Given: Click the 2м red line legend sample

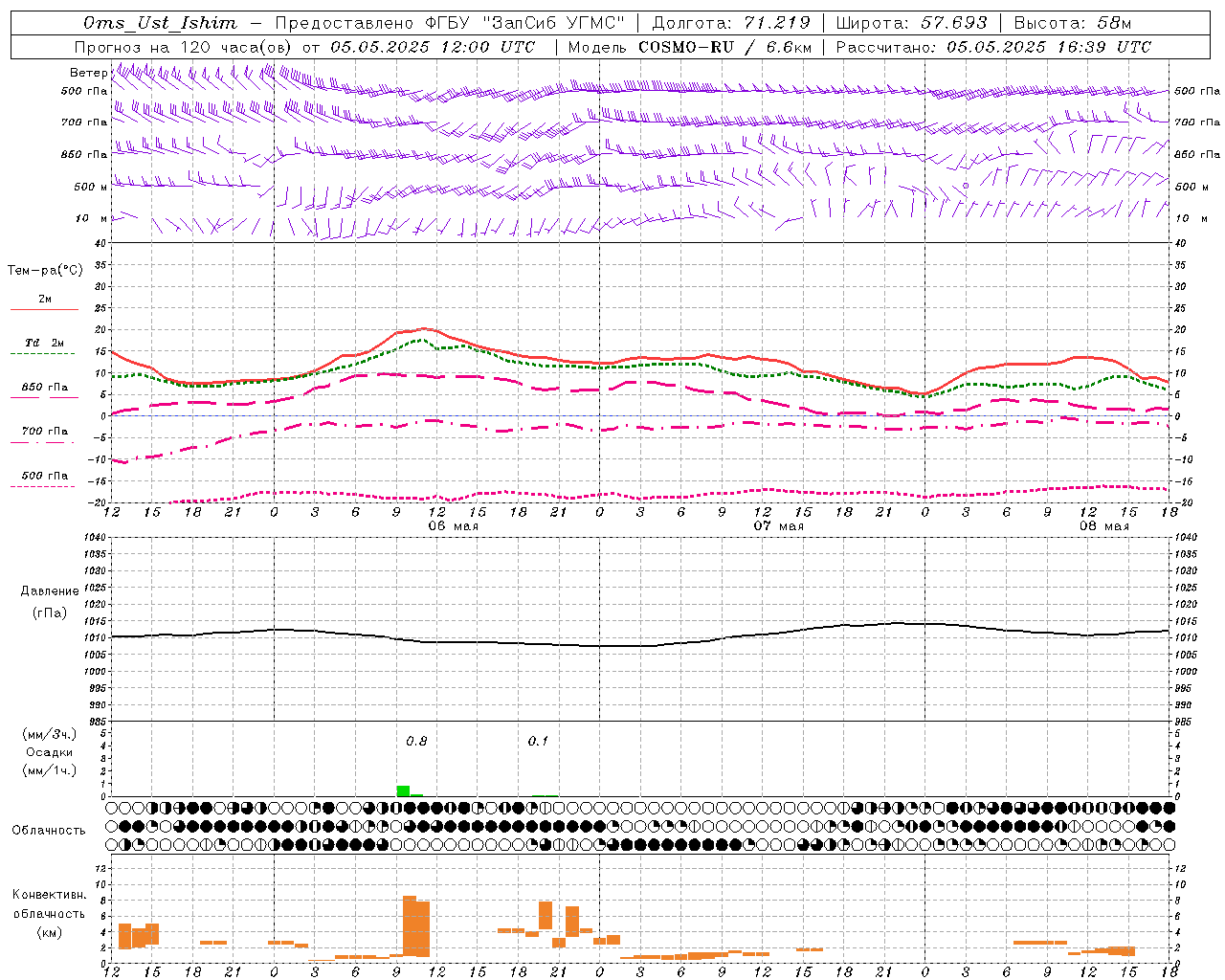Looking at the screenshot, I should point(44,310).
